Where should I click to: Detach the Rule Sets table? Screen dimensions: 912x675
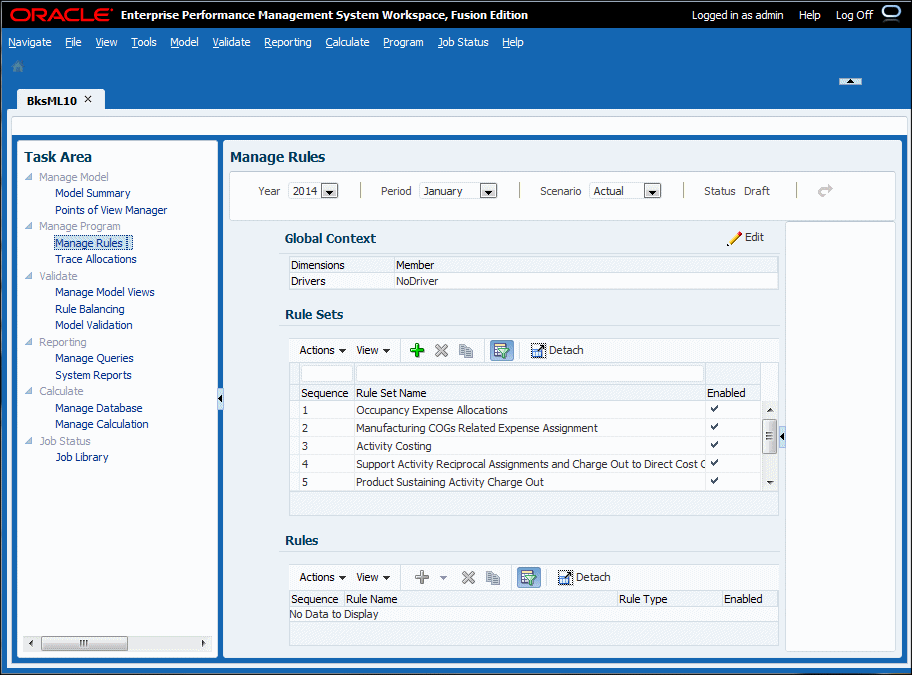point(557,351)
